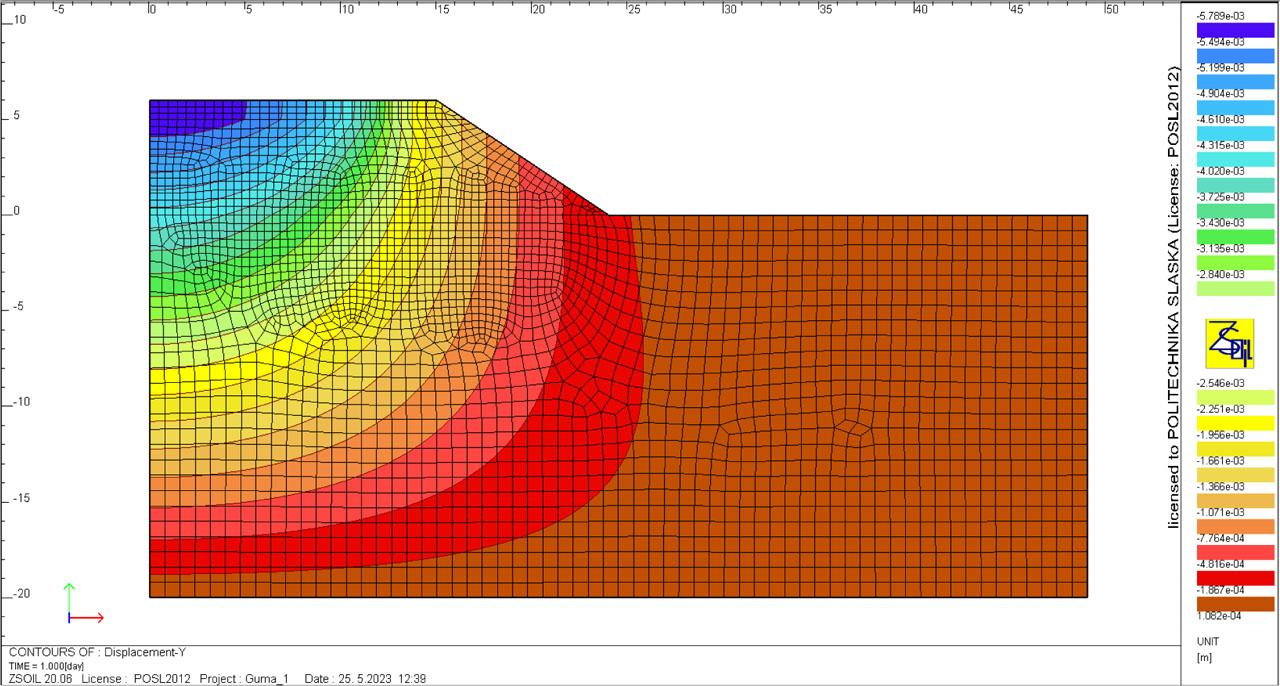This screenshot has height=686, width=1280.
Task: Click the ZSoil logo in the legend
Action: [1229, 343]
